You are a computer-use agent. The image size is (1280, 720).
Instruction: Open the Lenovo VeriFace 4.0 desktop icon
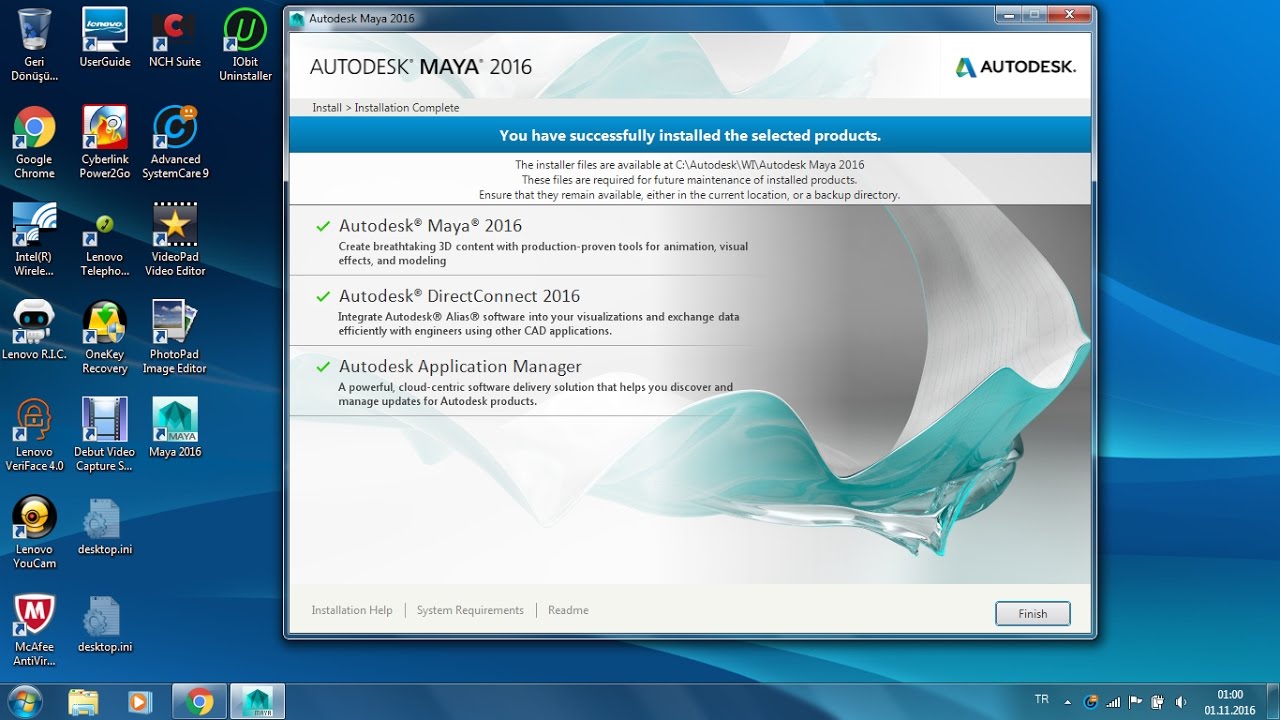(34, 435)
